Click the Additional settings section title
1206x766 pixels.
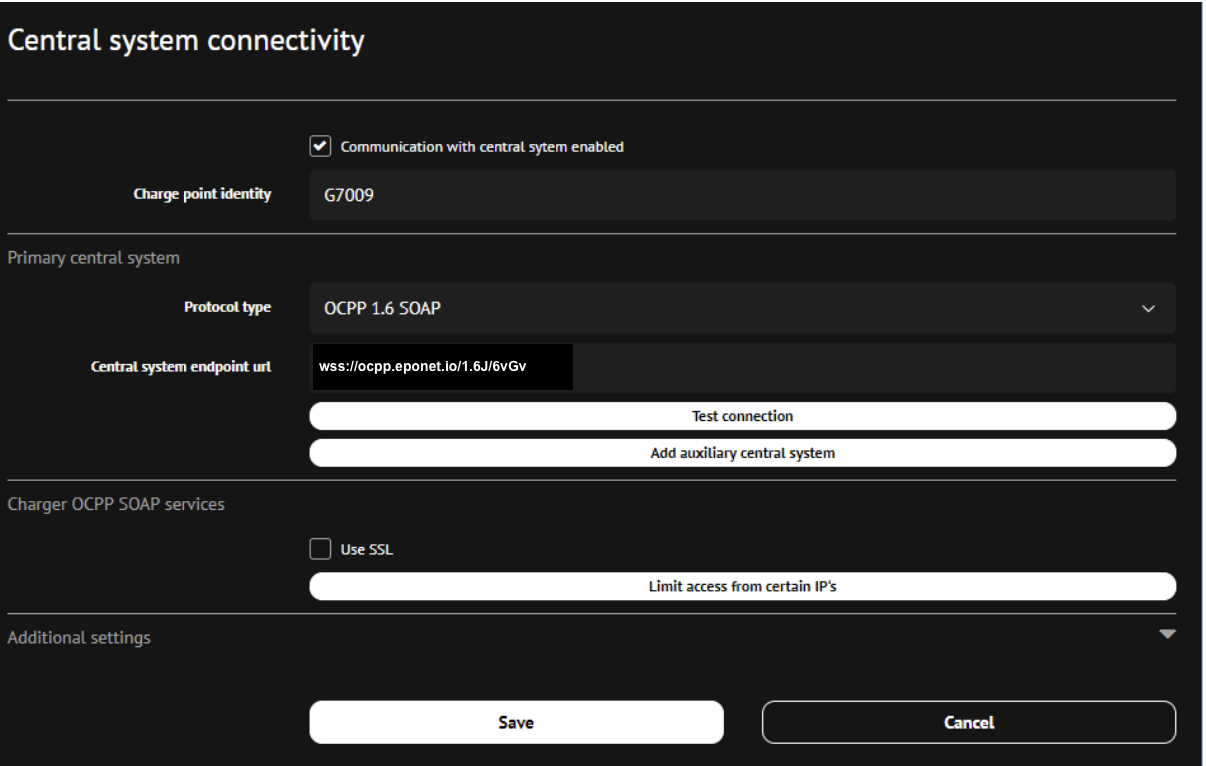pyautogui.click(x=79, y=637)
